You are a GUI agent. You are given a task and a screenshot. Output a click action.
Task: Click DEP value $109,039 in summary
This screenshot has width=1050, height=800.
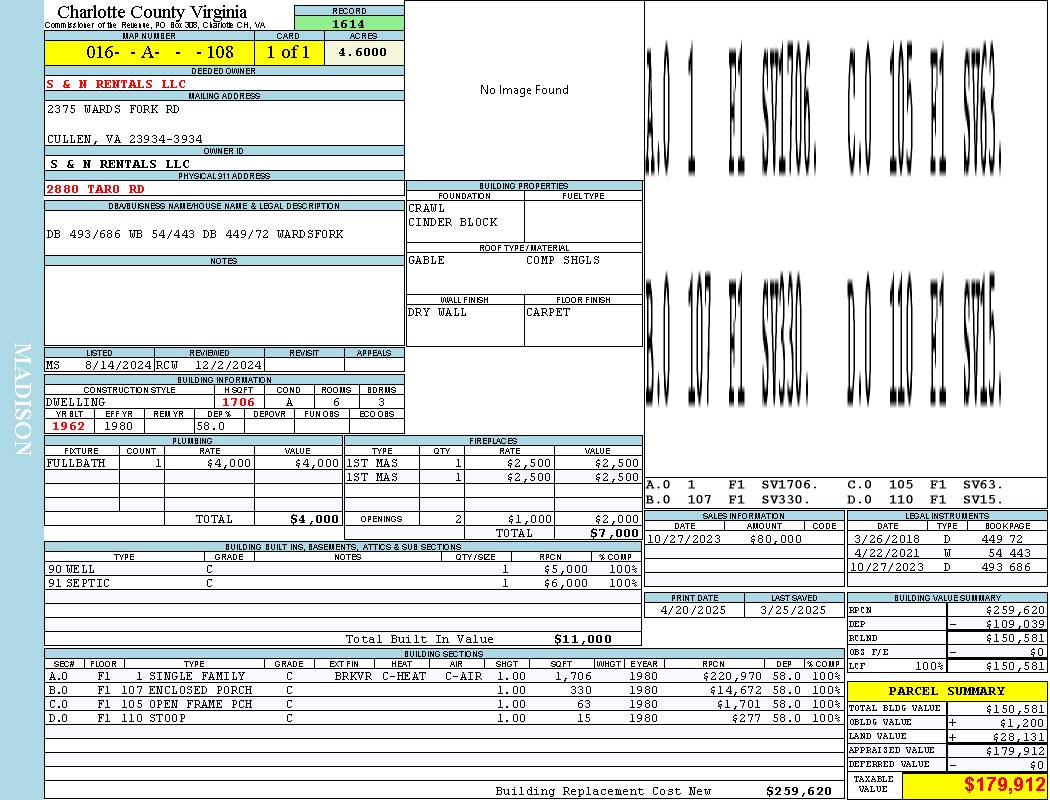(x=1015, y=624)
